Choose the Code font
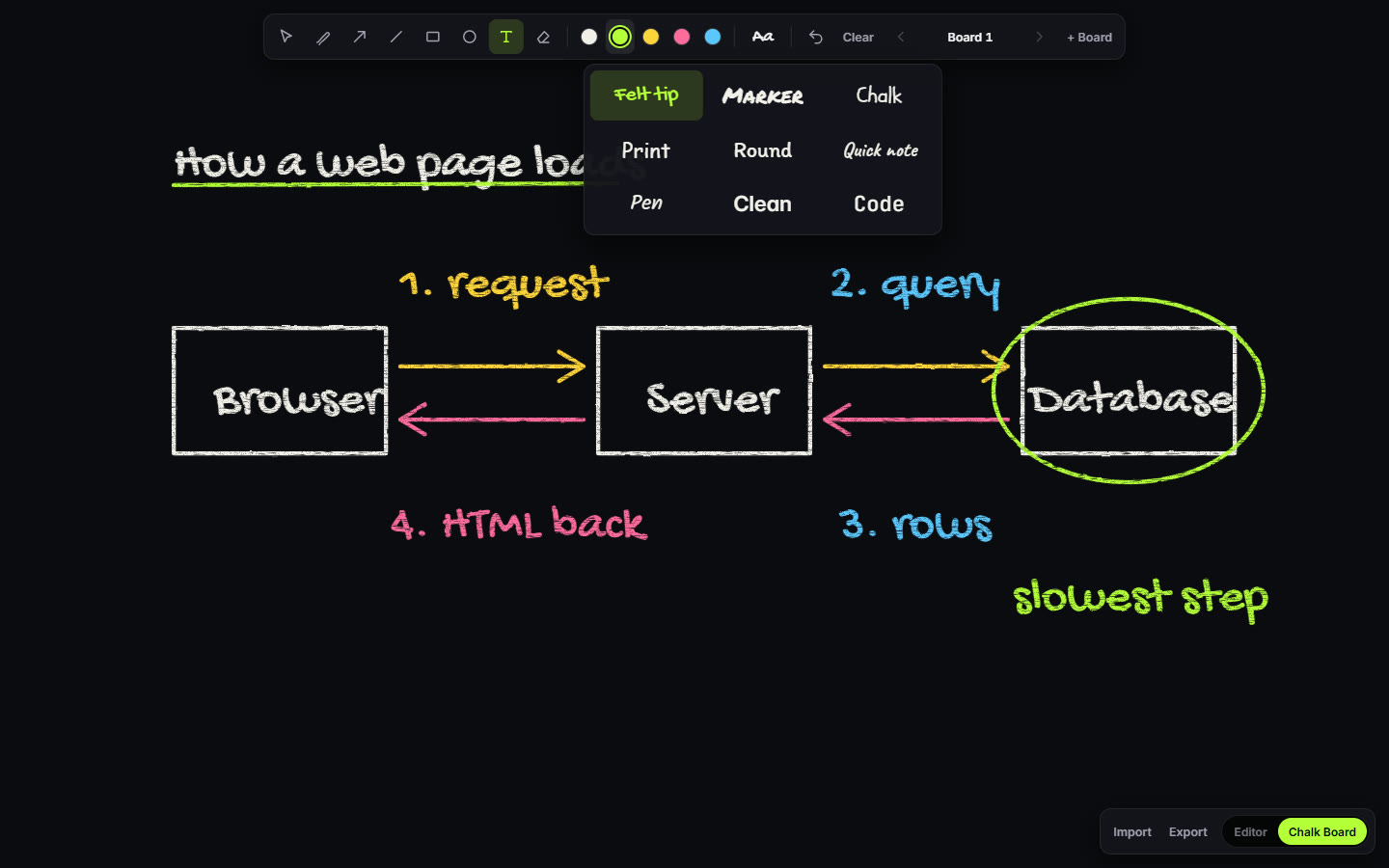 (879, 203)
